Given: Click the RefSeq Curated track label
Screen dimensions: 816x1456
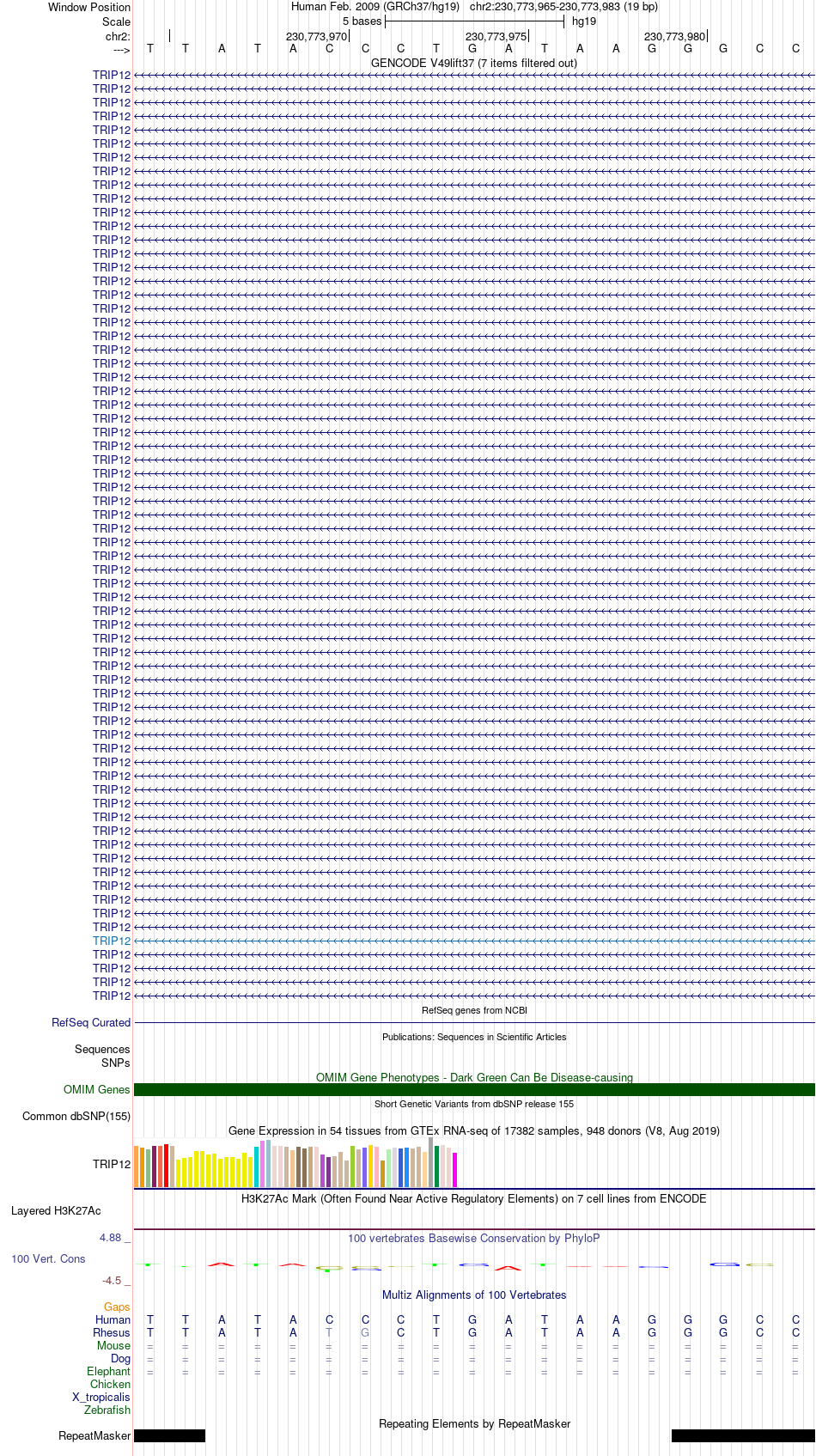Looking at the screenshot, I should pos(91,1022).
